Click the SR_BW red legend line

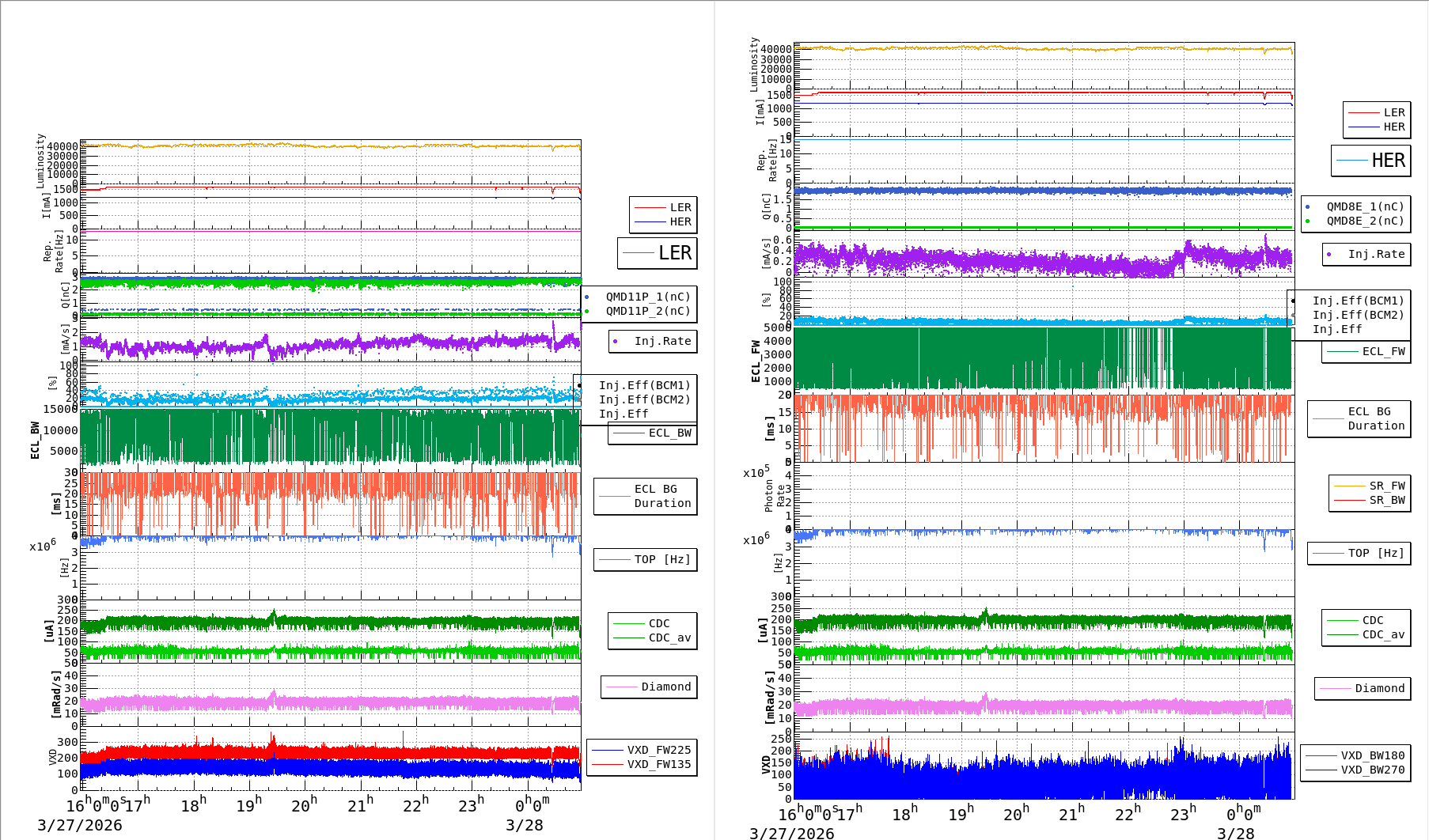coord(1349,501)
